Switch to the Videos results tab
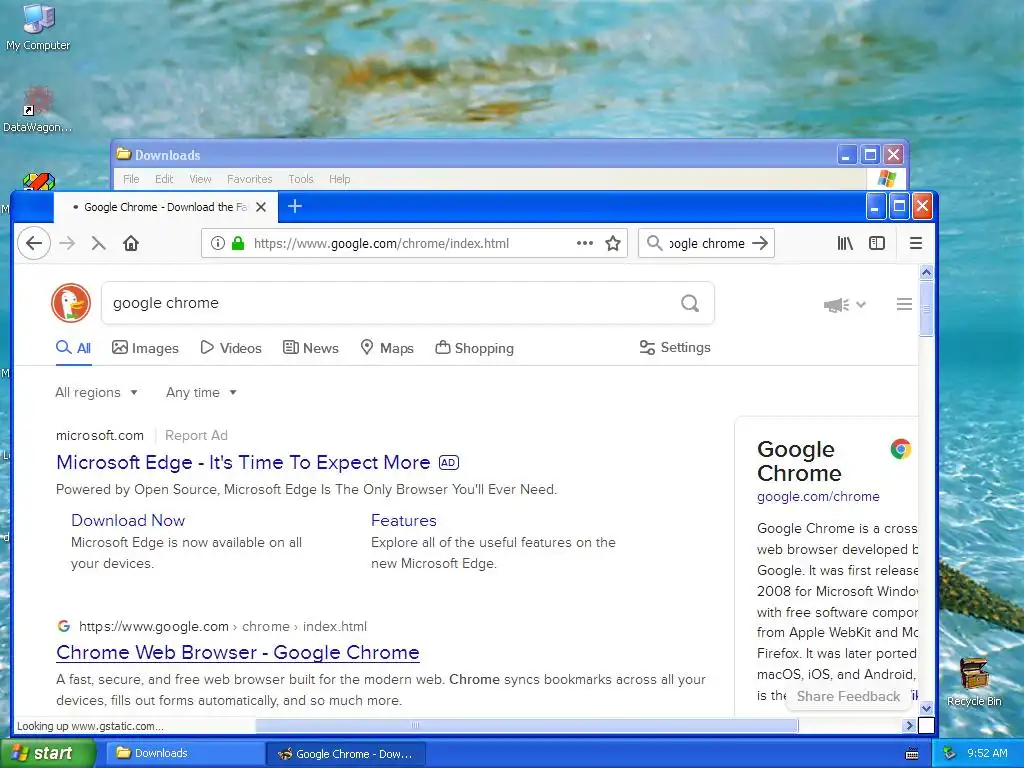Viewport: 1024px width, 768px height. click(231, 348)
